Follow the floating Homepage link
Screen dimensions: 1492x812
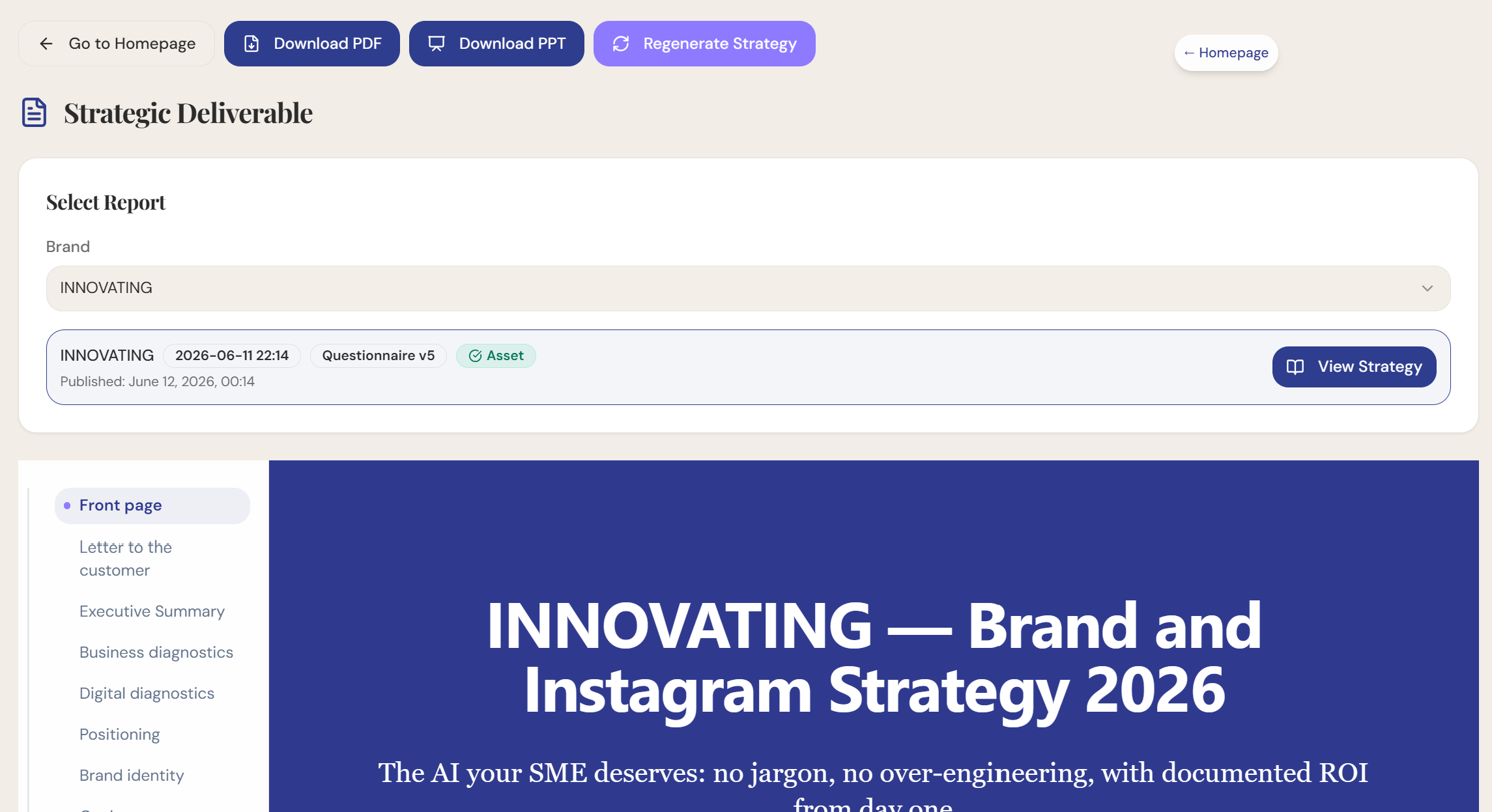click(1226, 53)
